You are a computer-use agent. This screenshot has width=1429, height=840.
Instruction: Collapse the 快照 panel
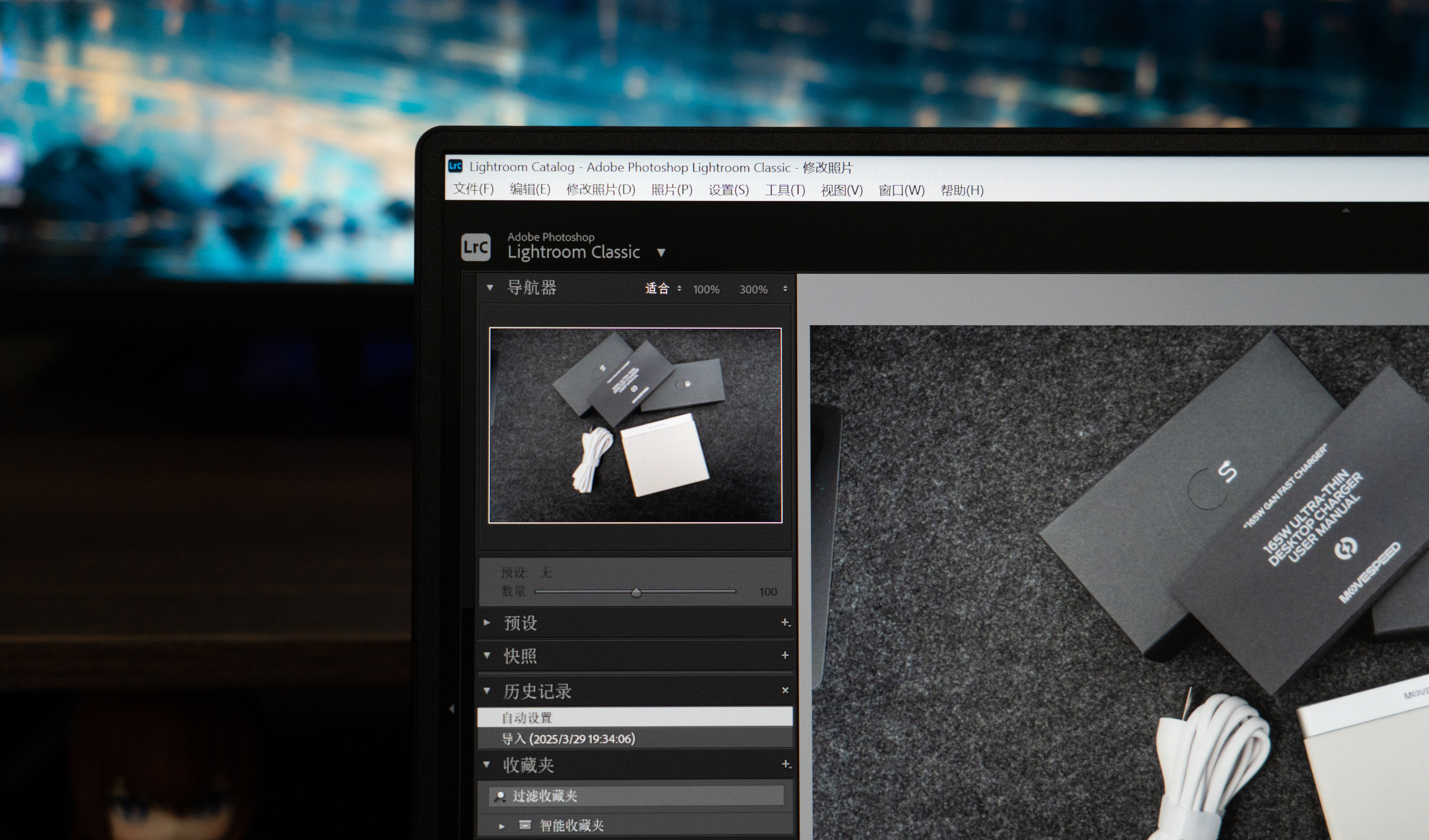coord(487,655)
